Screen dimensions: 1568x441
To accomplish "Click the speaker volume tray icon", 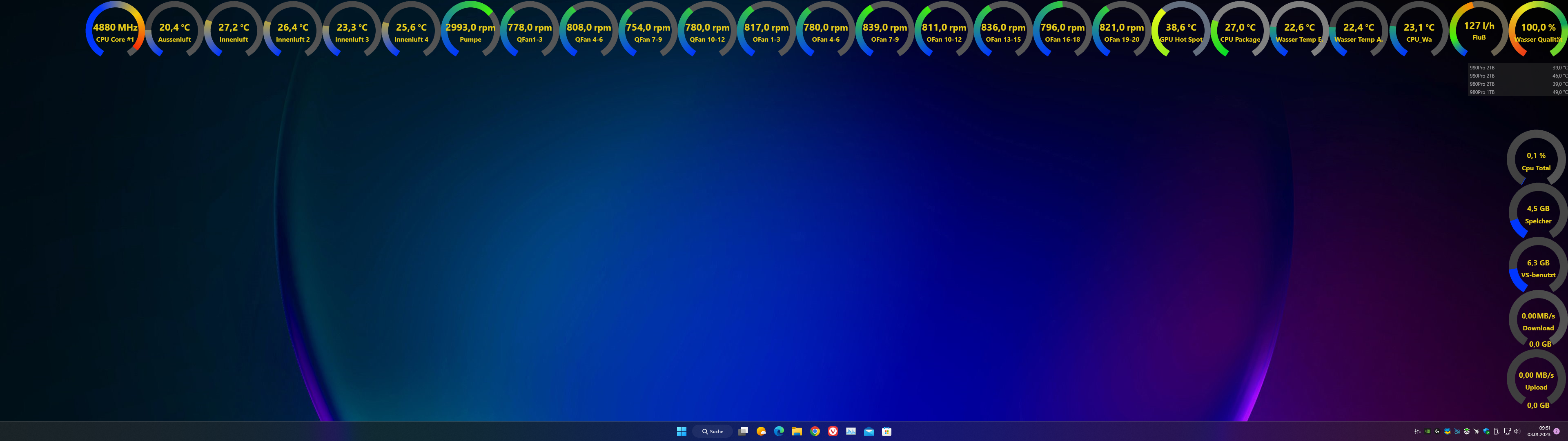I will coord(1516,431).
